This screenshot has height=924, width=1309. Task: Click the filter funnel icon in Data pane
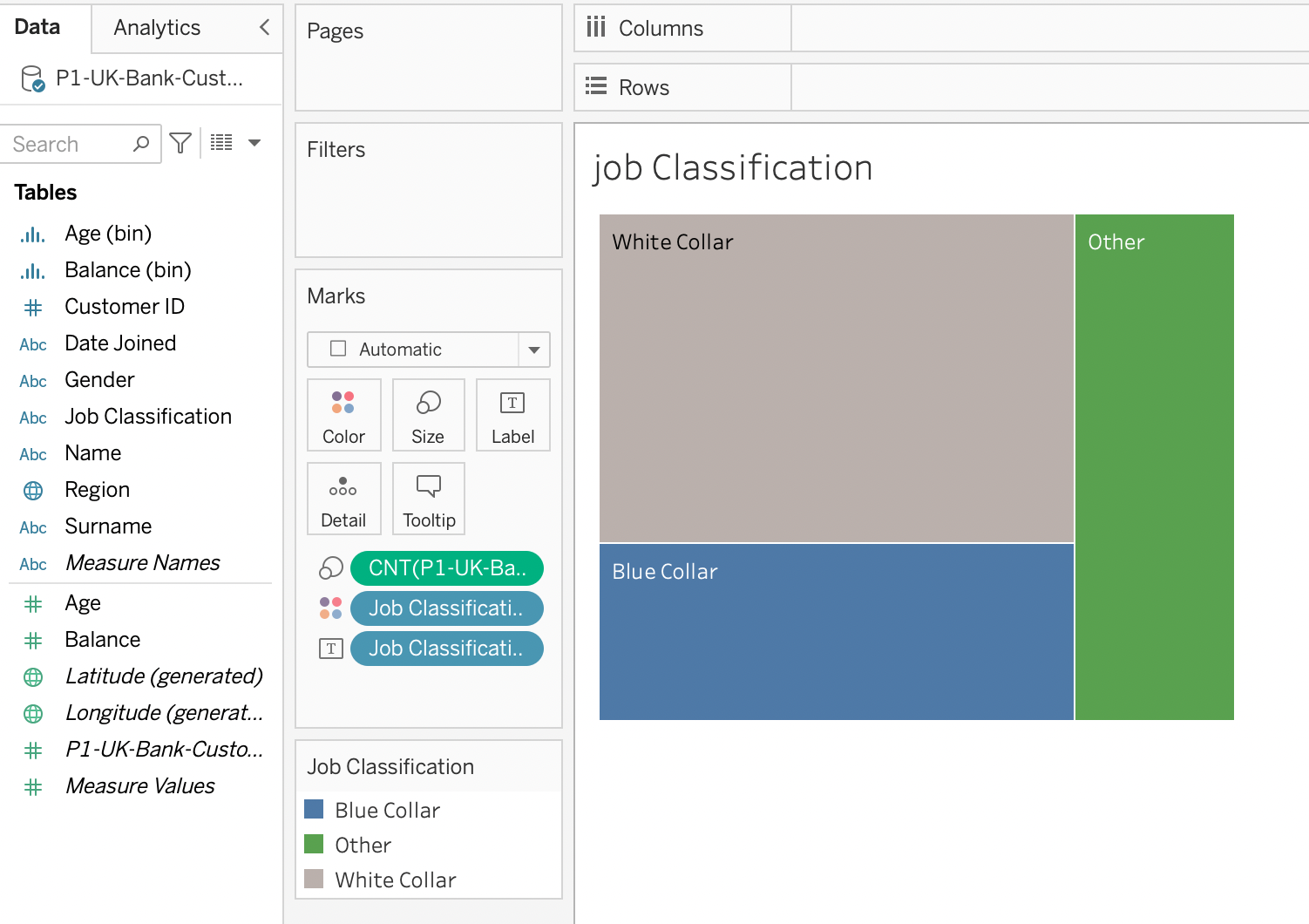point(180,143)
